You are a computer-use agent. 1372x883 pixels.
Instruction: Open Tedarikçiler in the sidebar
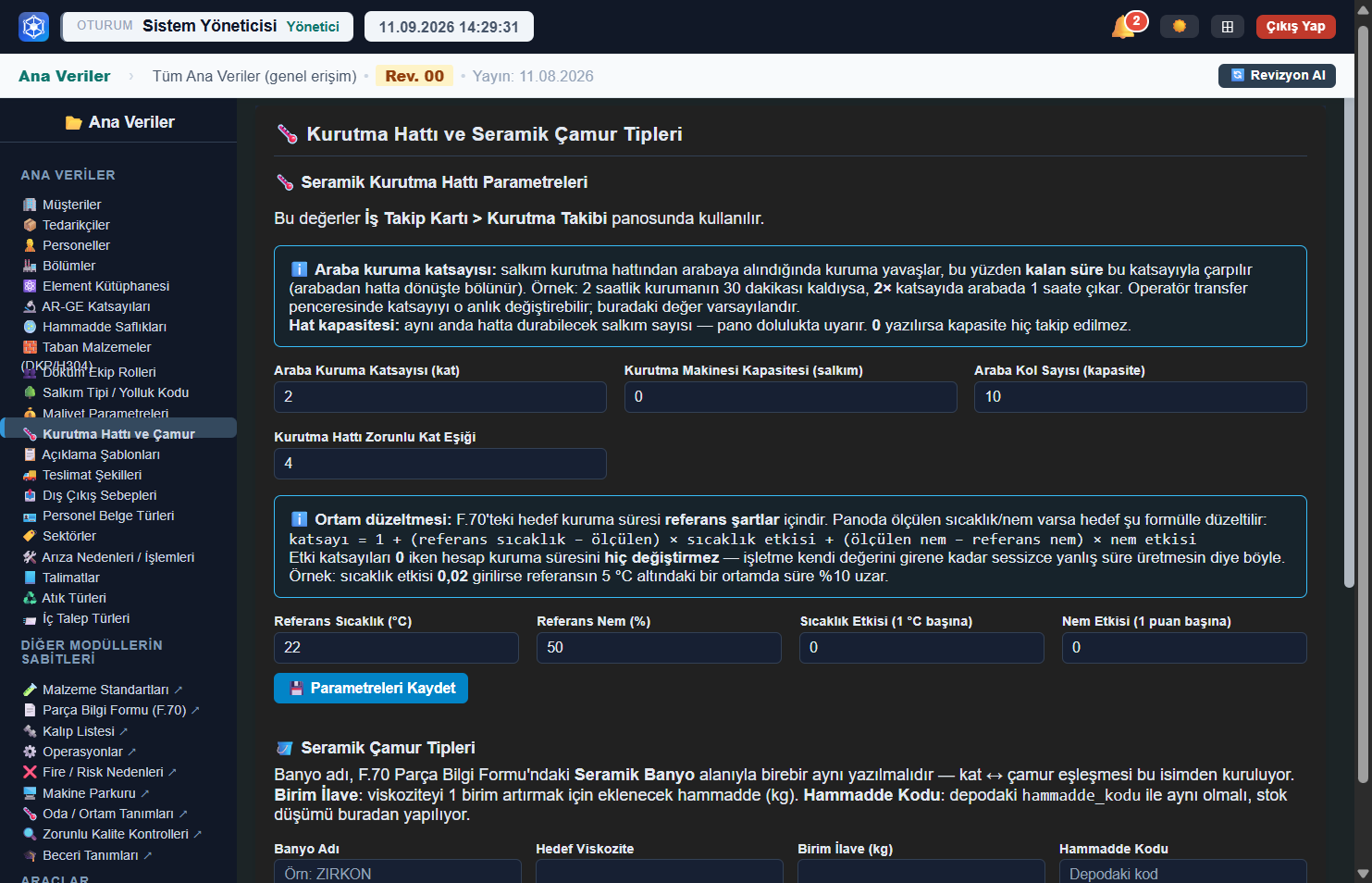click(x=76, y=225)
